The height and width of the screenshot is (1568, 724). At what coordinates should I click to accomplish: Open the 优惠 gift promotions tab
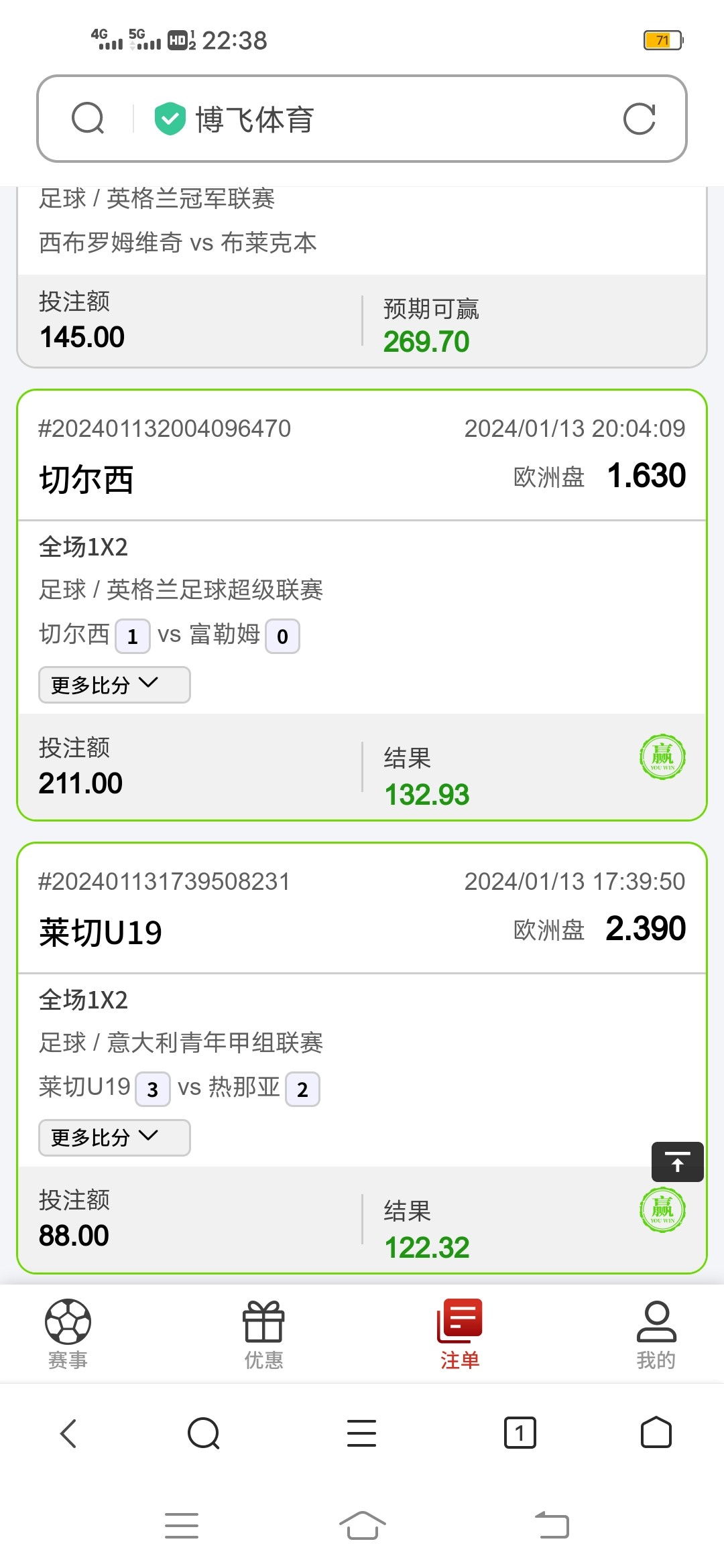click(x=263, y=1333)
